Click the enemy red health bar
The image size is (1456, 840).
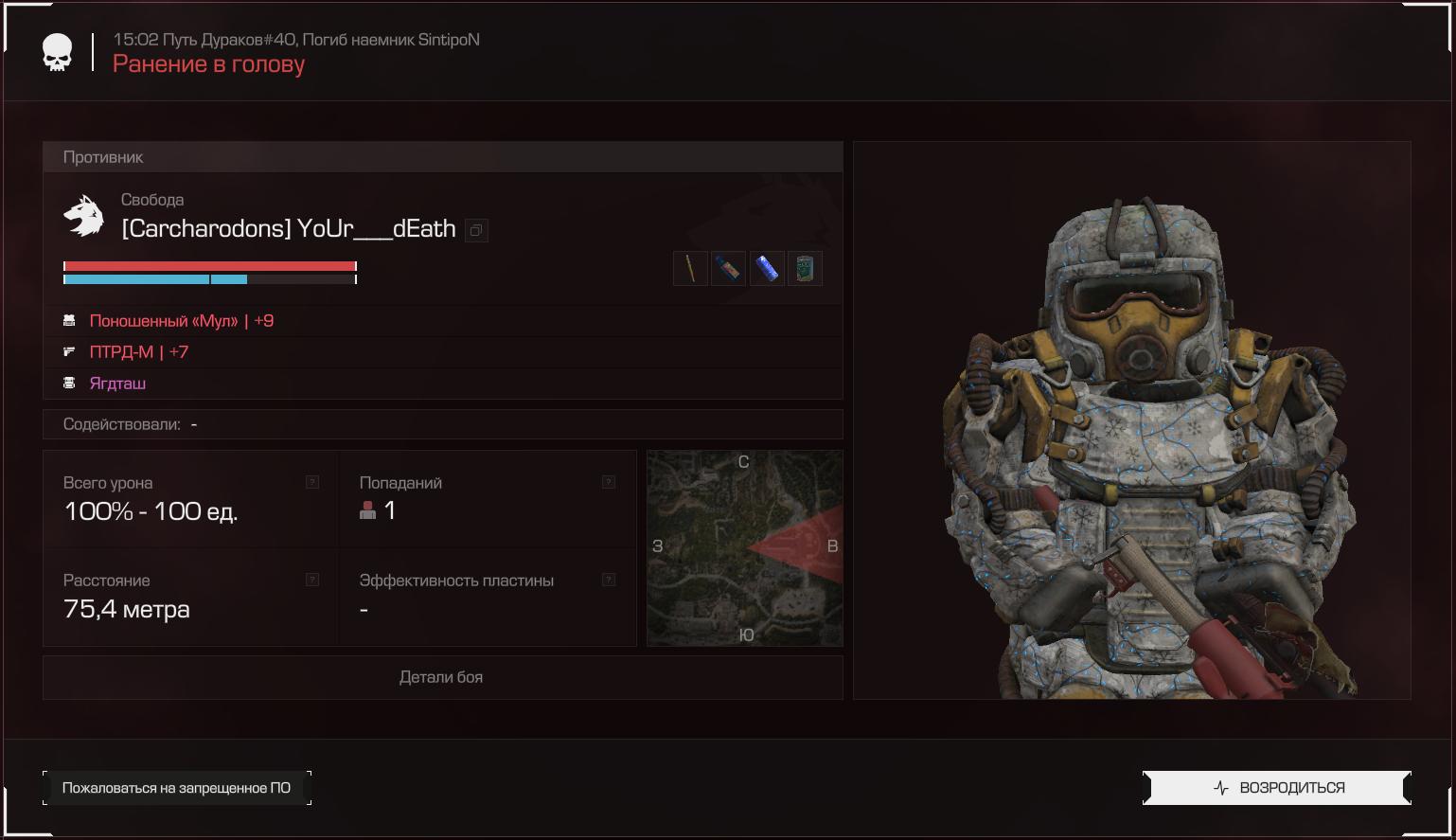tap(210, 266)
